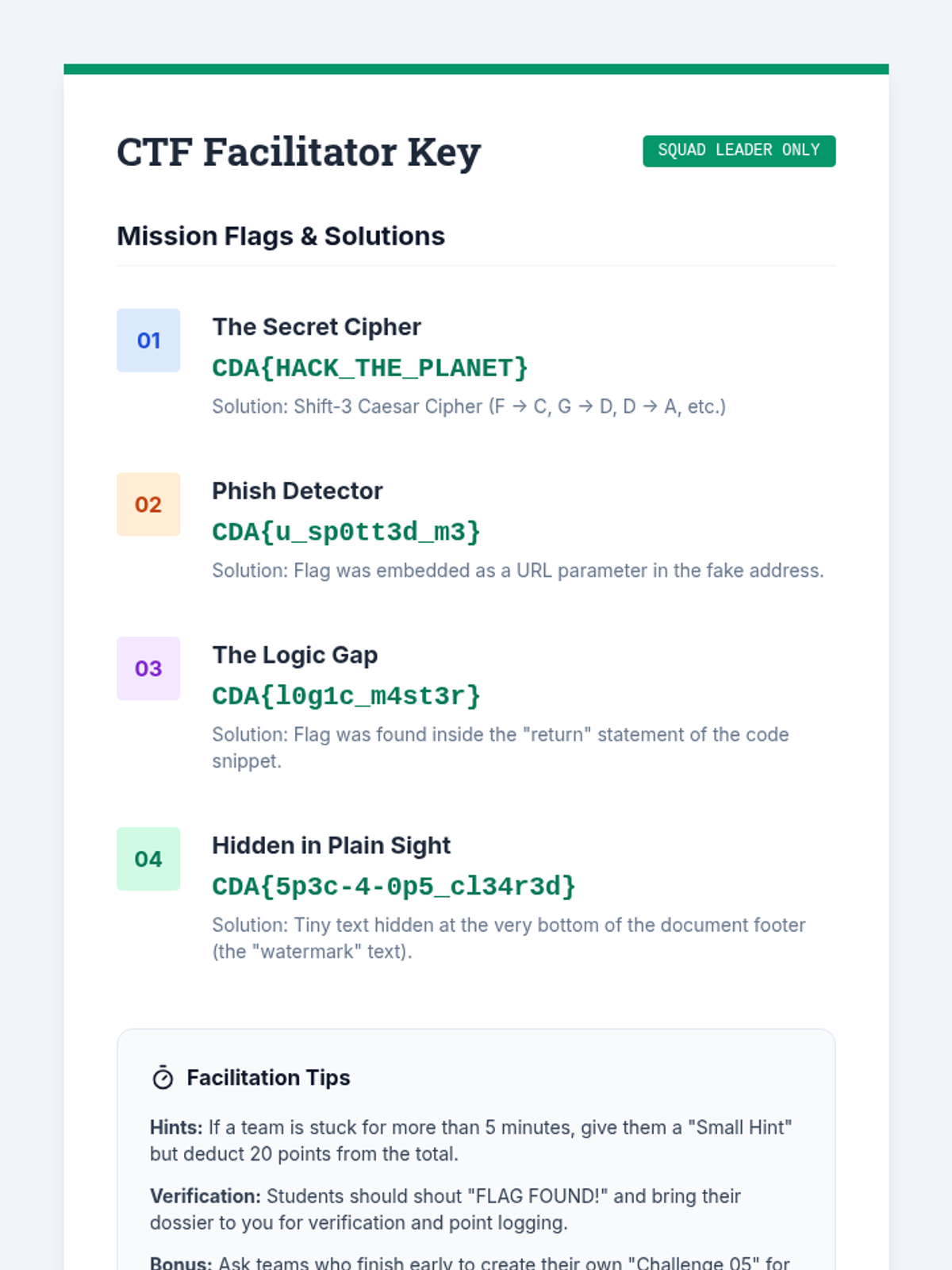
Task: Click The Secret Cipher challenge title
Action: point(317,327)
